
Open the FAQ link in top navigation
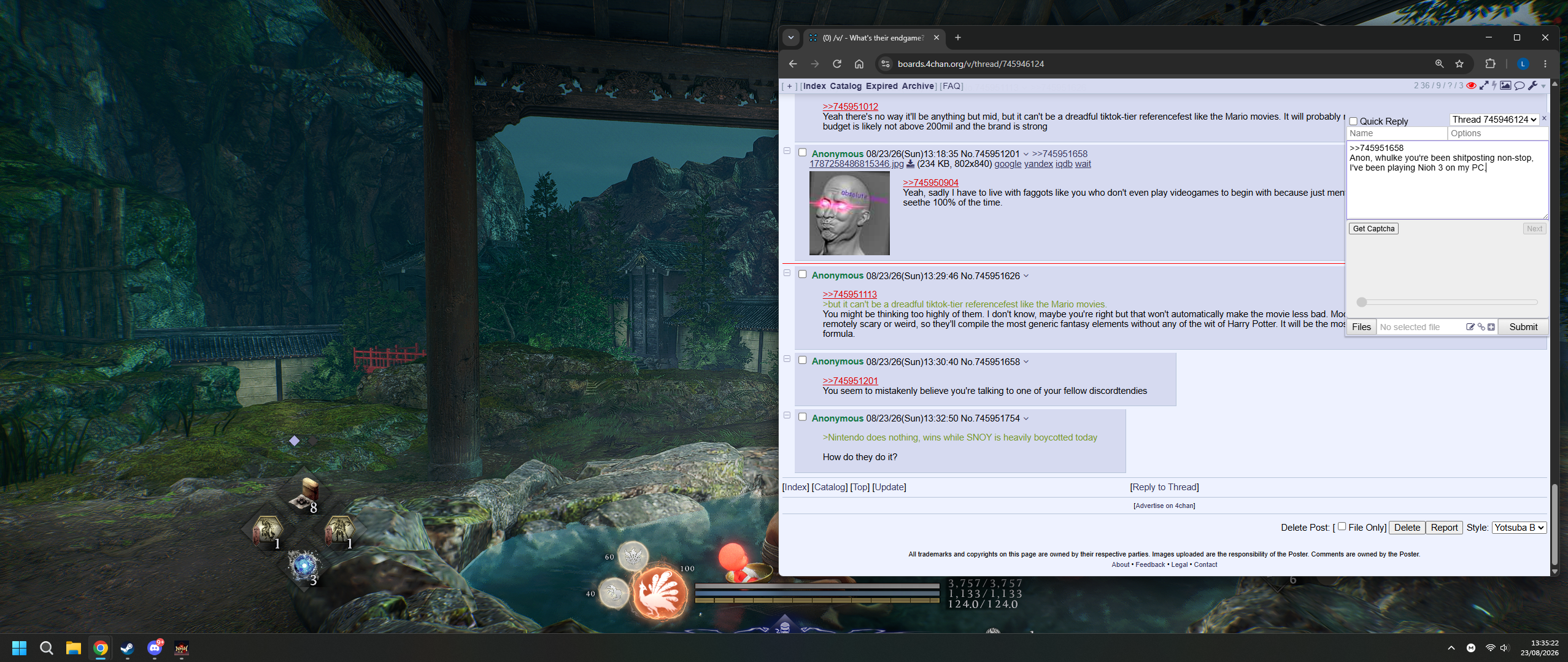952,87
